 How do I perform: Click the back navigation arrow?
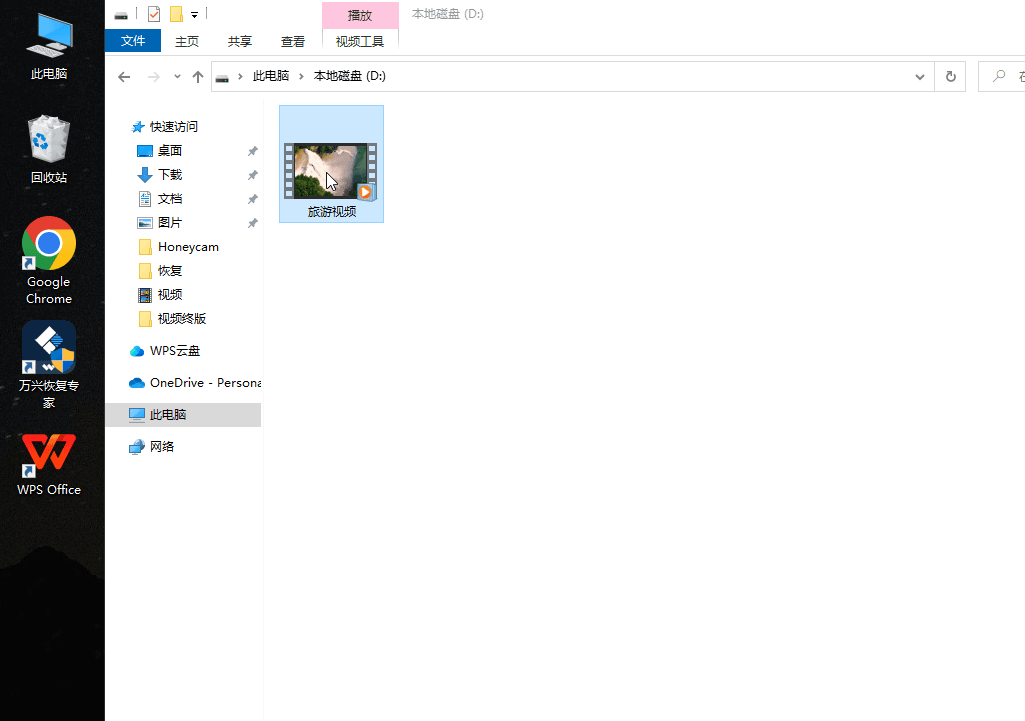123,76
